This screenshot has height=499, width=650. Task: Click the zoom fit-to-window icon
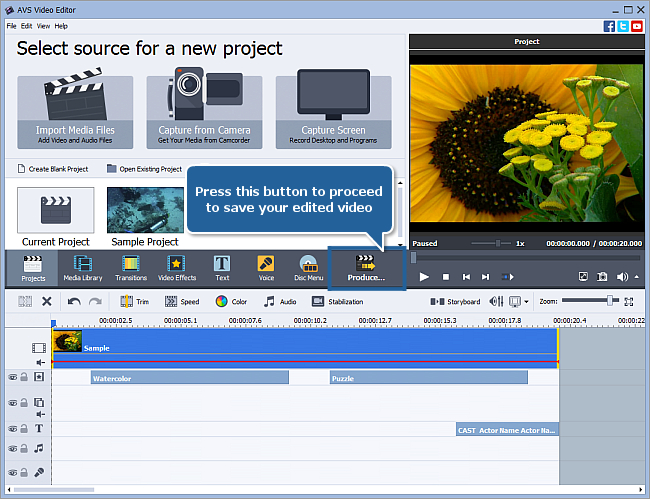point(629,302)
